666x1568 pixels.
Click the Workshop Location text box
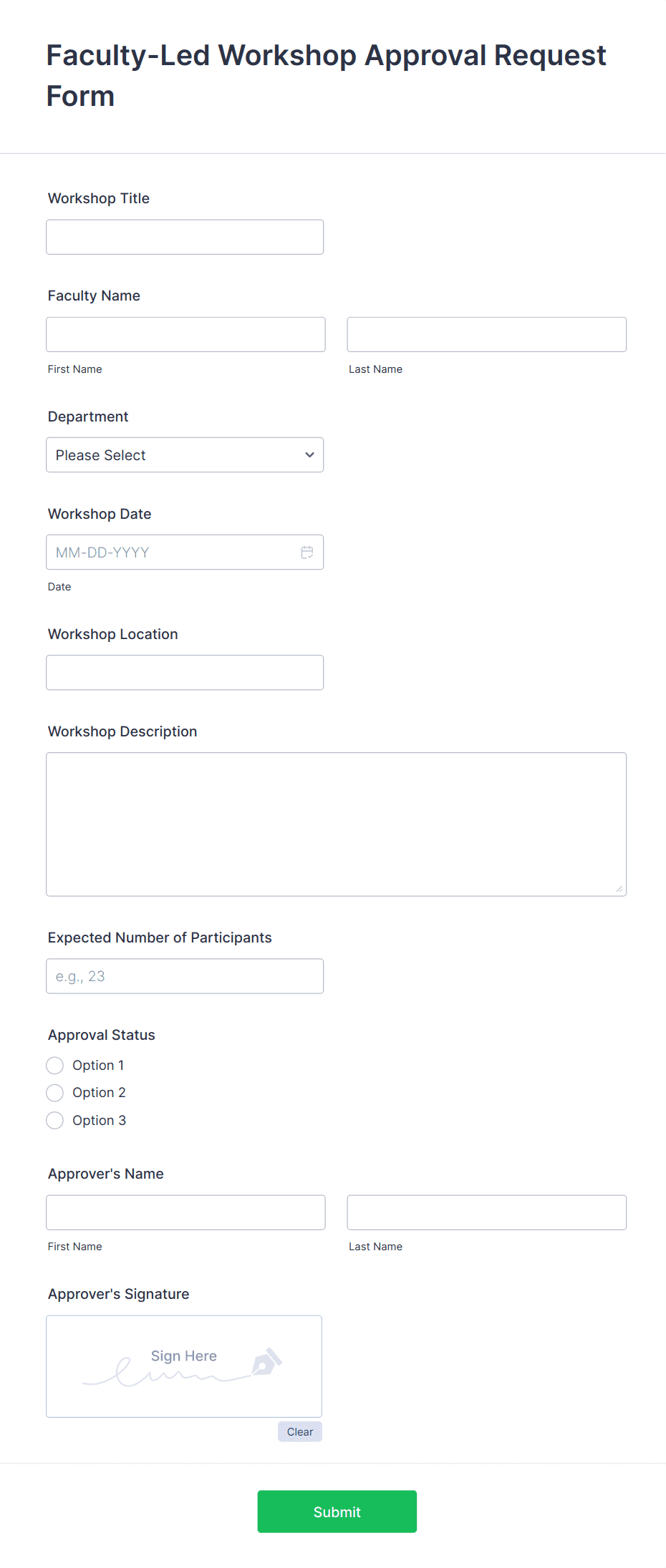(184, 672)
